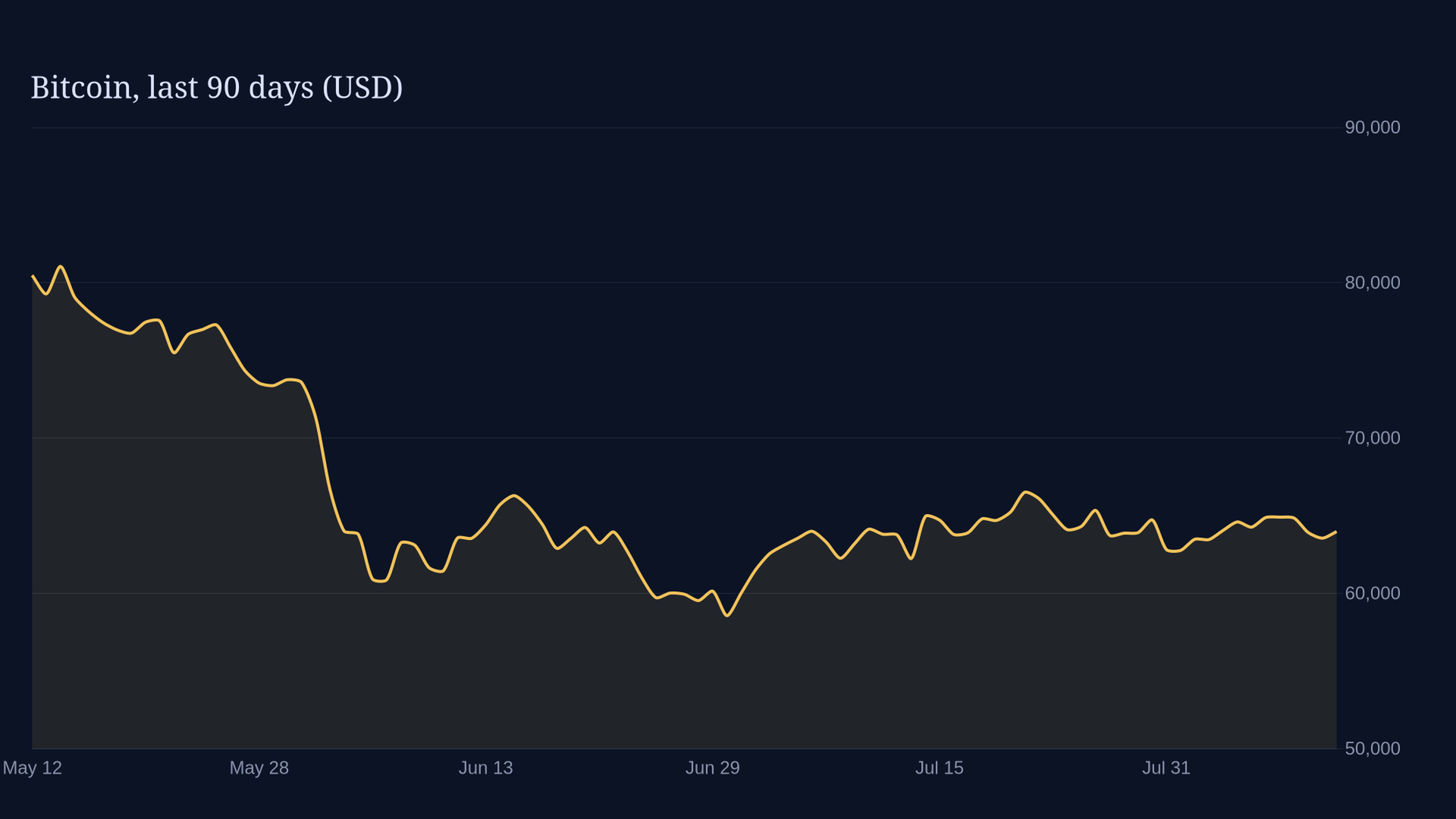The height and width of the screenshot is (819, 1456).
Task: Click the 90,000 y-axis label
Action: (x=1373, y=127)
